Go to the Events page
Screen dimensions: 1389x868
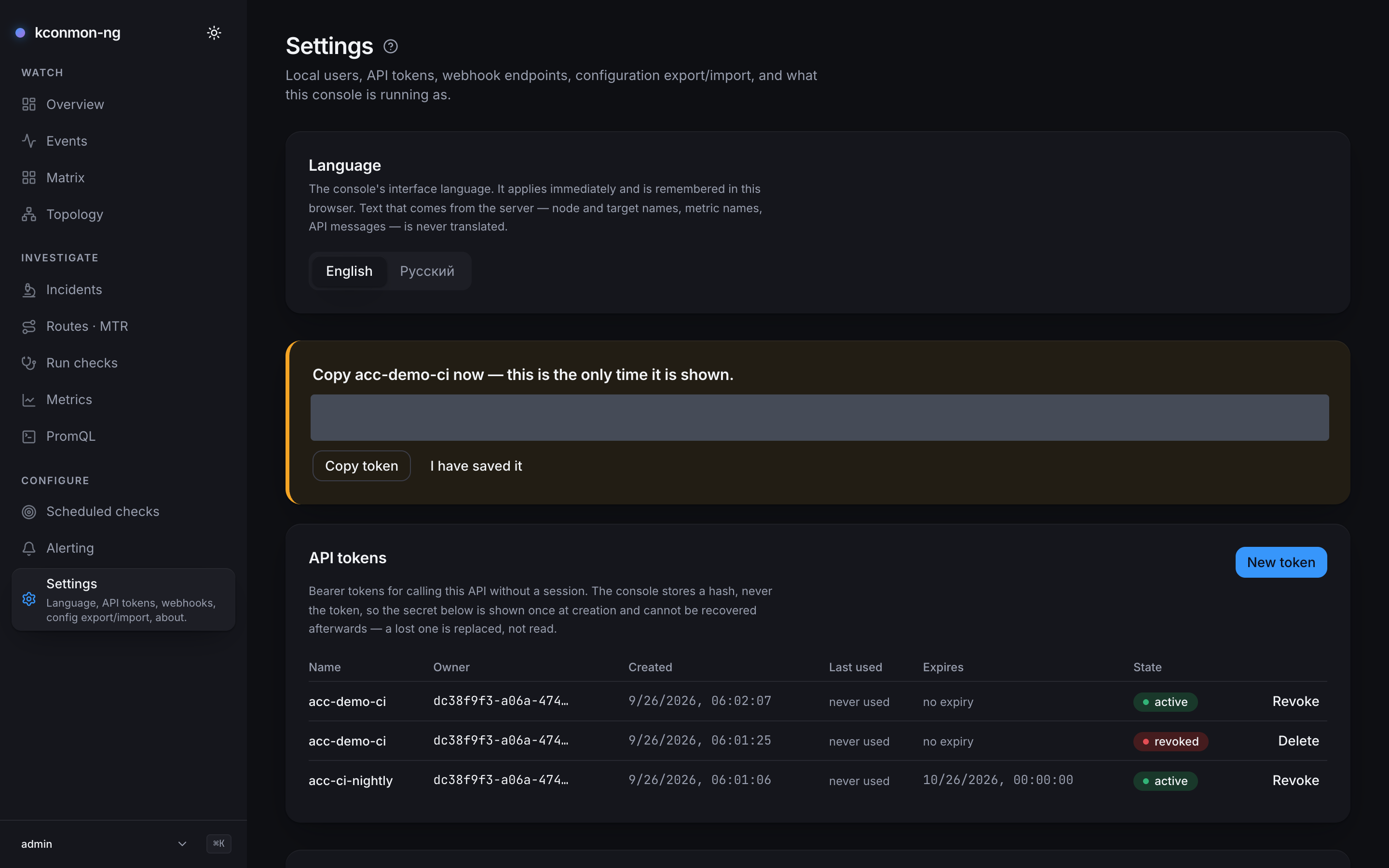(x=123, y=141)
